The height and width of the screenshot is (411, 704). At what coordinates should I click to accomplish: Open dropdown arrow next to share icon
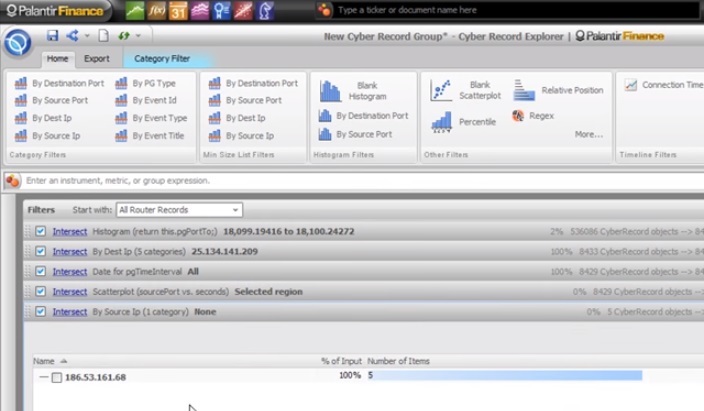[87, 35]
